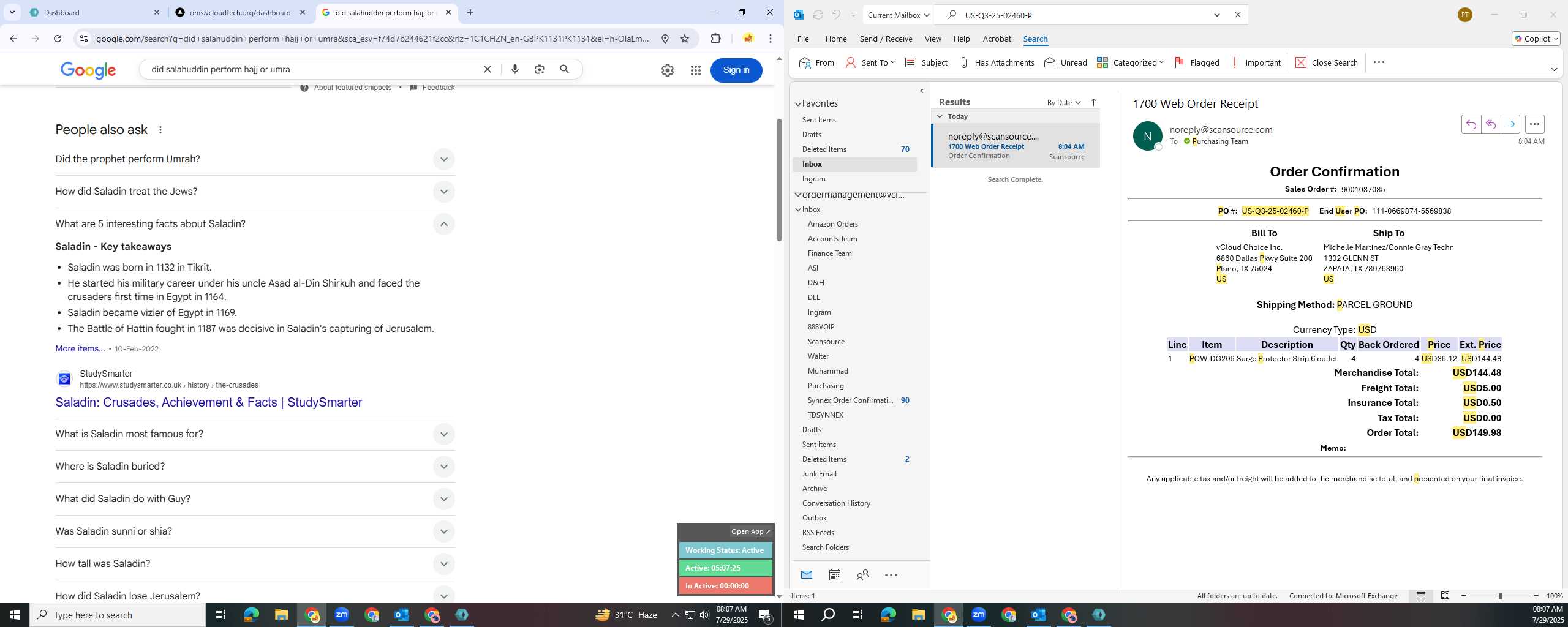1568x627 pixels.
Task: Switch to the Home ribbon tab
Action: [835, 39]
